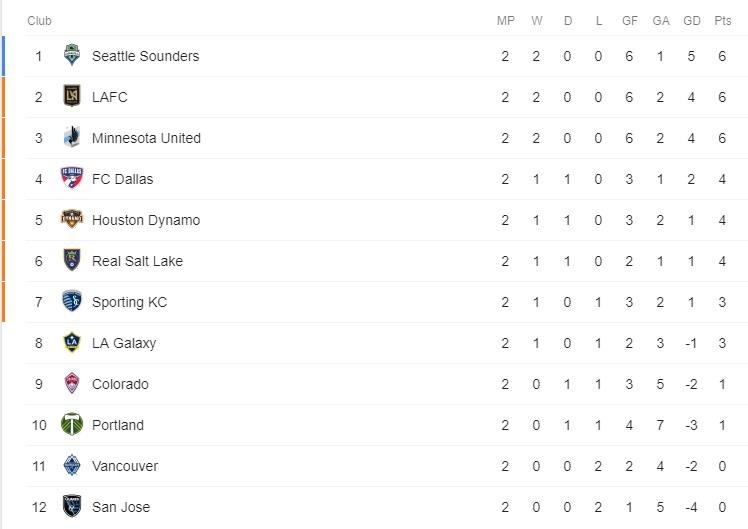748x529 pixels.
Task: Click the Seattle Sounders crest icon
Action: [x=72, y=56]
